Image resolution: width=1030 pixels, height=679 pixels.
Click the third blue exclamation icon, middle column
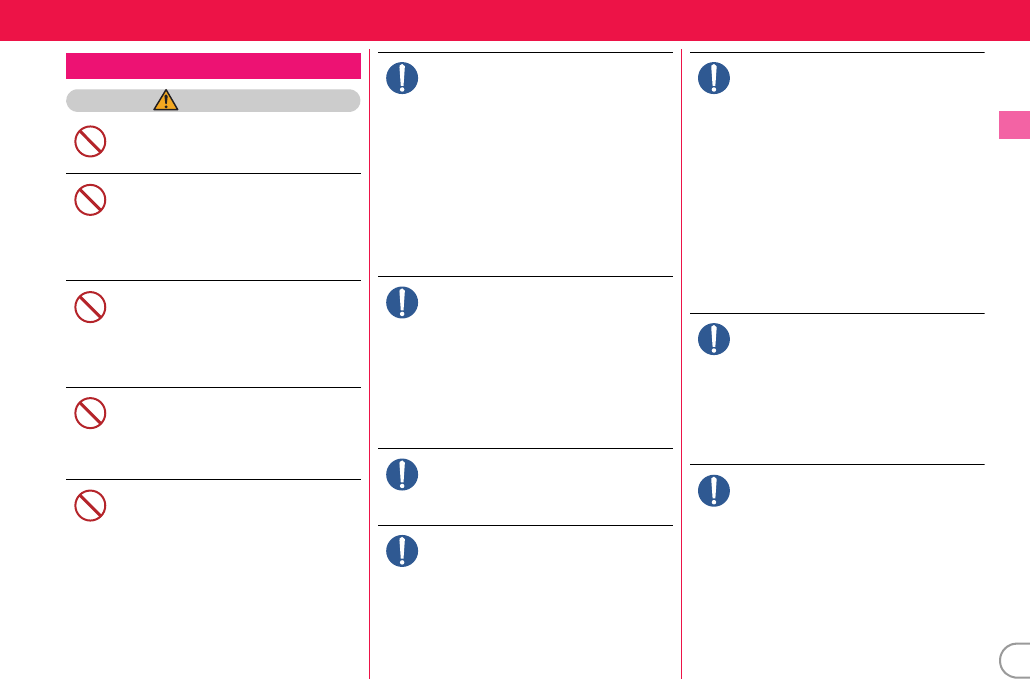pos(402,474)
